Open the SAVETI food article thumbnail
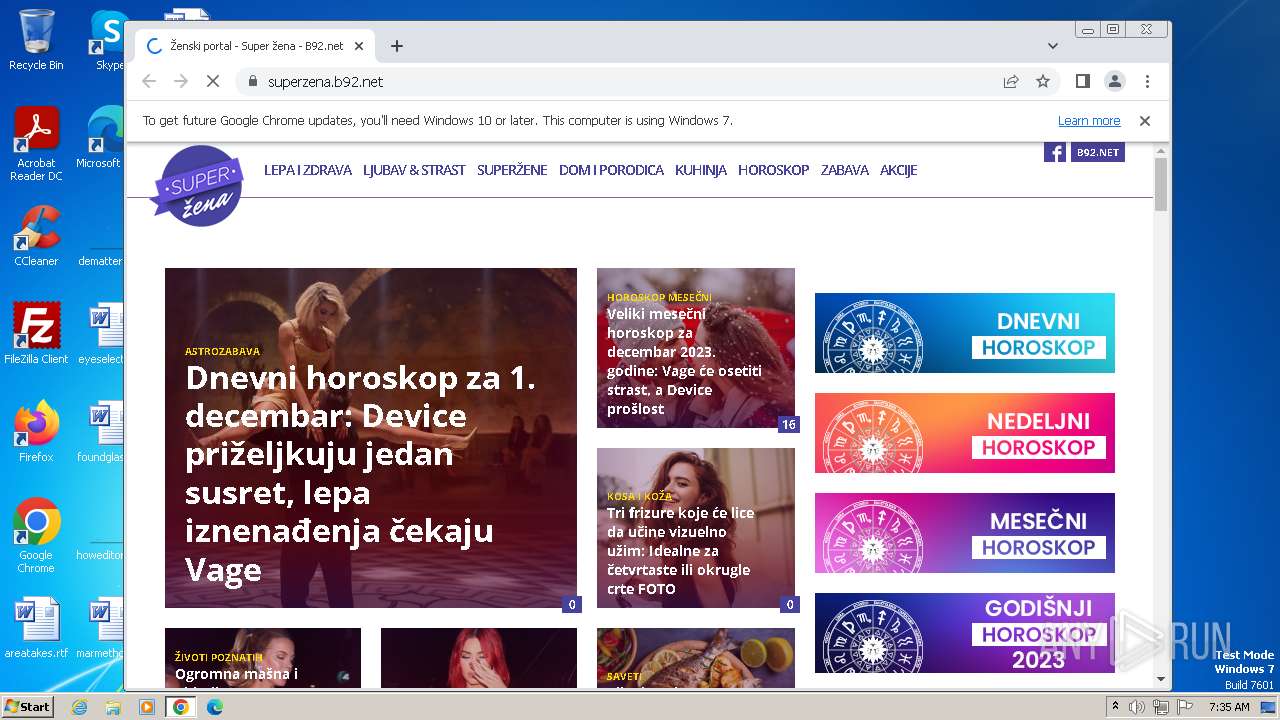1280x720 pixels. coord(696,658)
